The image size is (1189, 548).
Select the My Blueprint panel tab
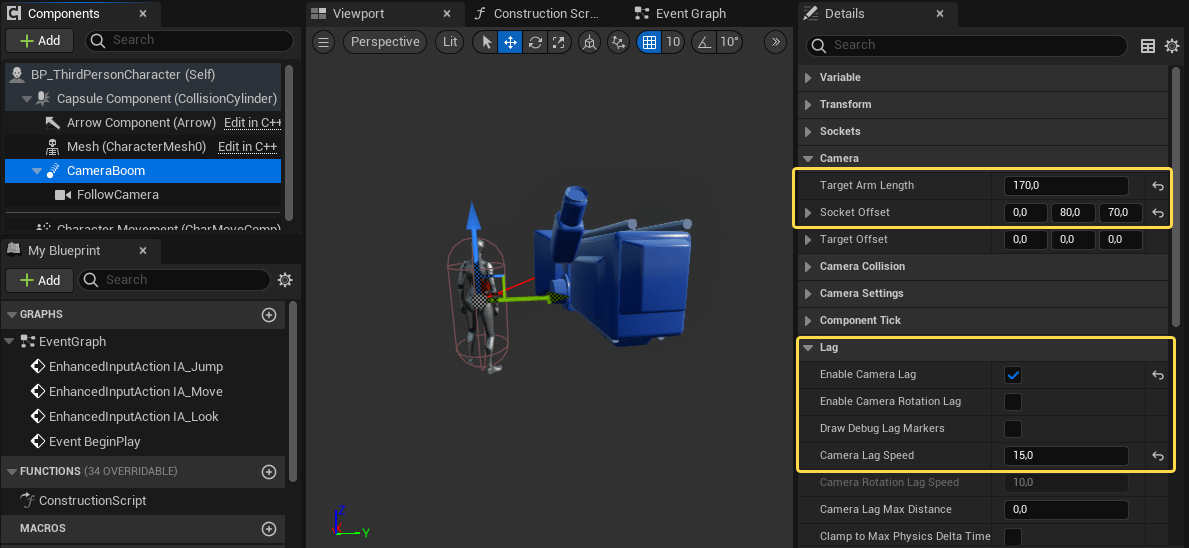64,250
